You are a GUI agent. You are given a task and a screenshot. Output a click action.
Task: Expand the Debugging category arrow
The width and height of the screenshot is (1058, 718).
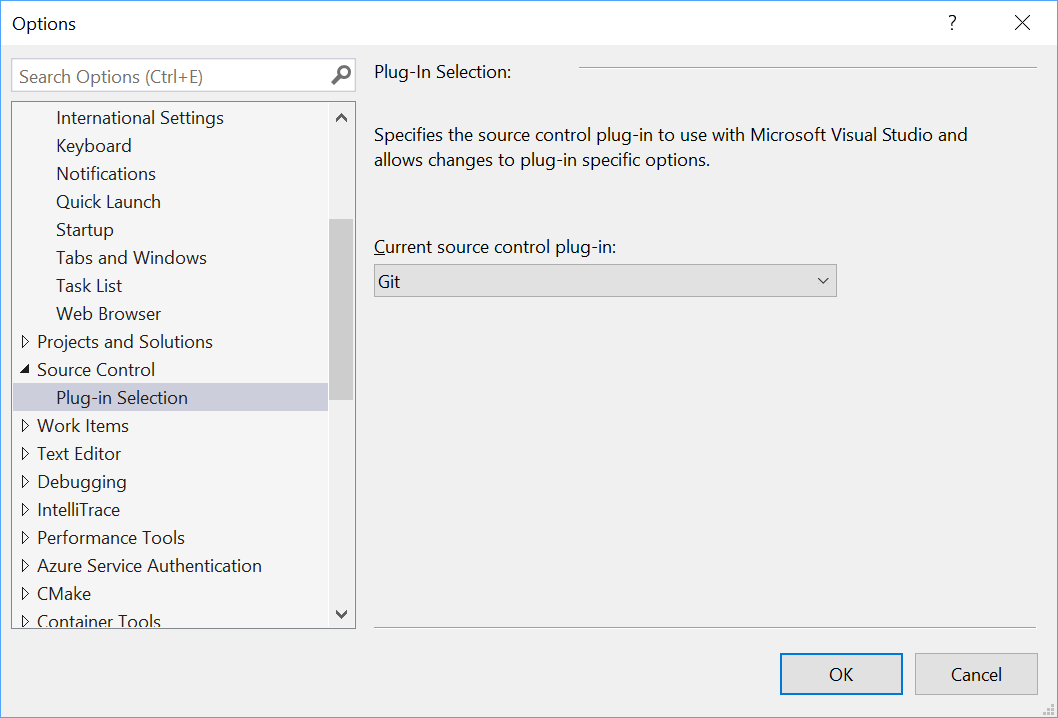tap(26, 482)
